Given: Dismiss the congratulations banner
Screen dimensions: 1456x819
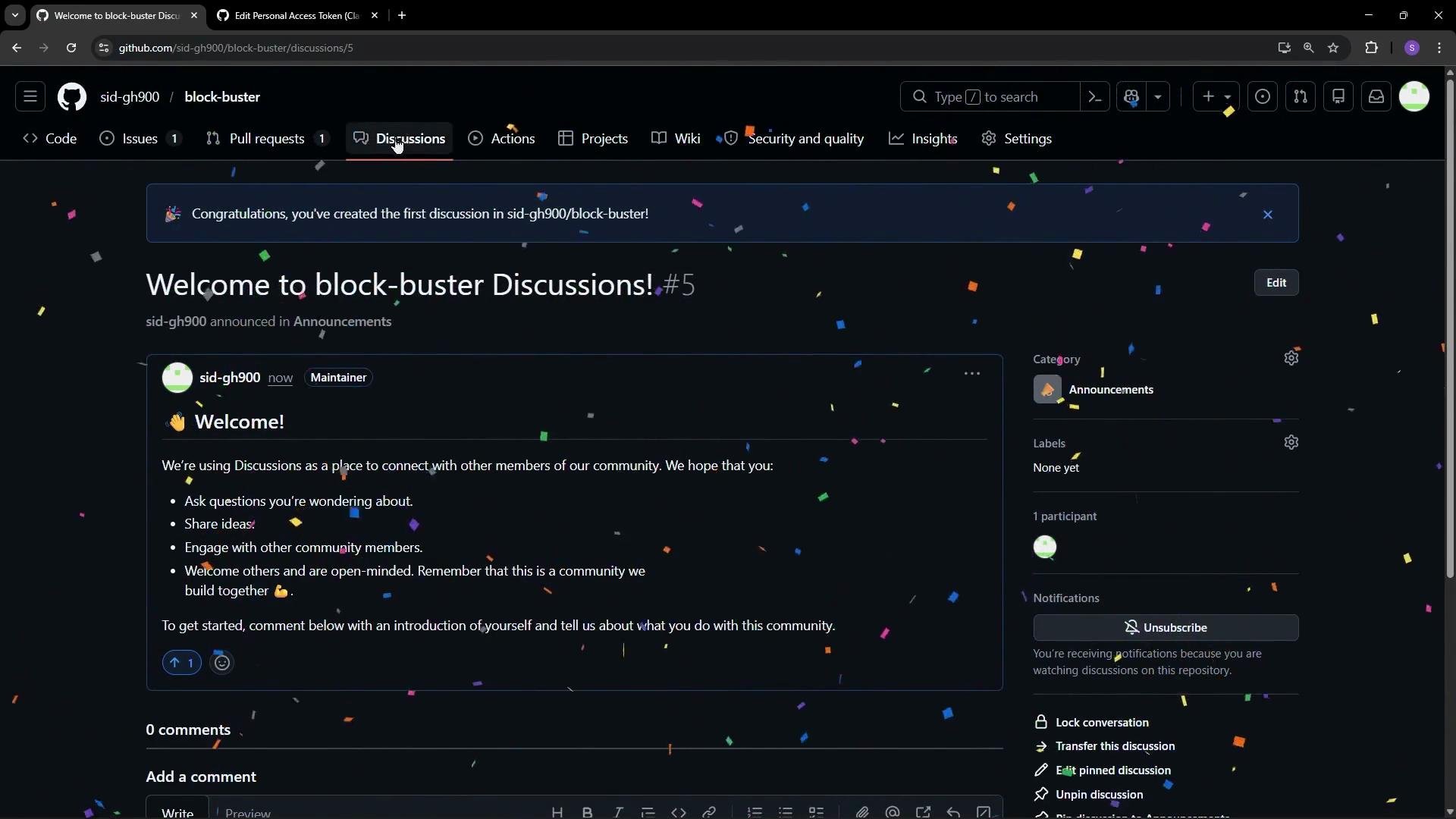Looking at the screenshot, I should tap(1268, 215).
